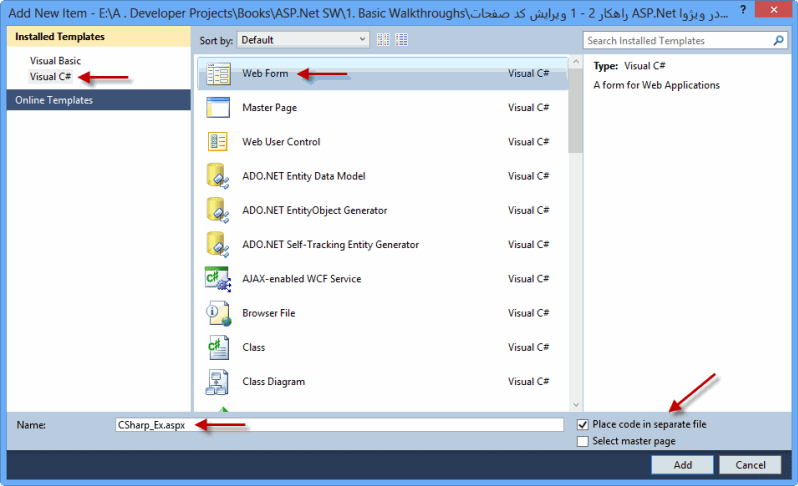Switch to medium icons list view
The height and width of the screenshot is (486, 798).
pos(402,40)
